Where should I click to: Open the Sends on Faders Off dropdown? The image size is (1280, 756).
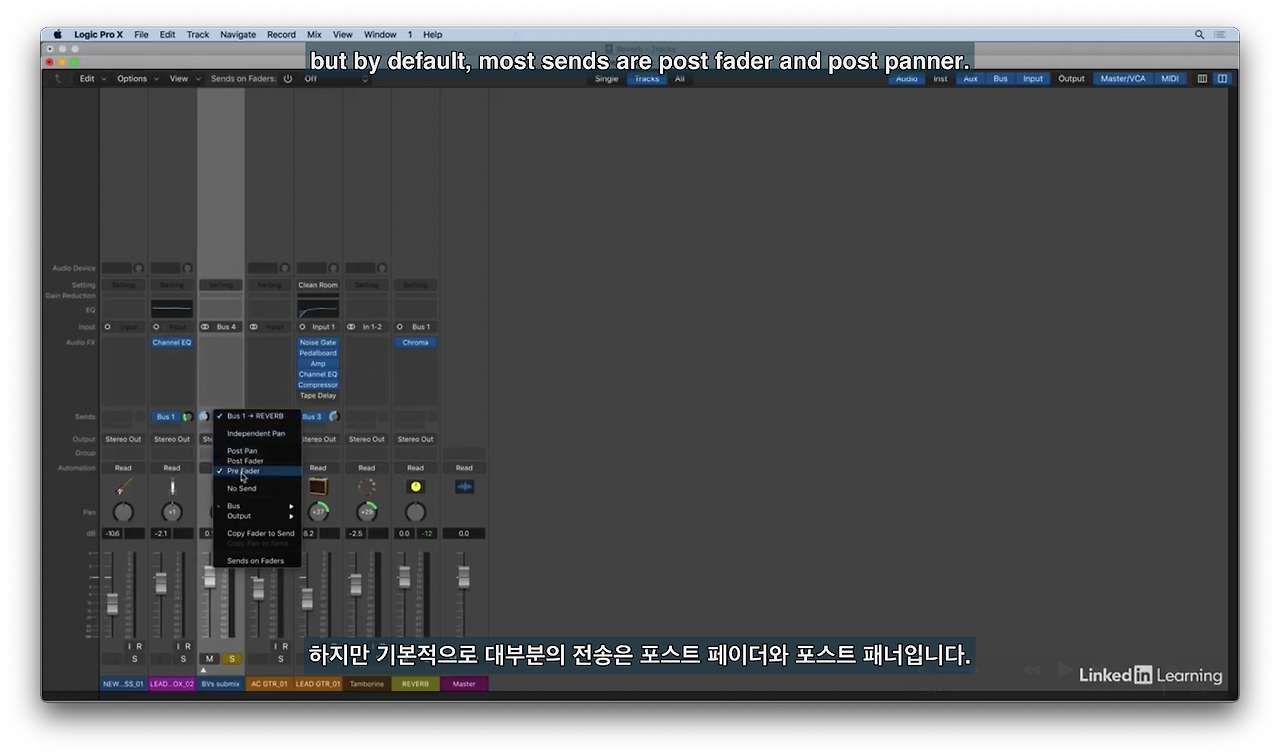point(336,79)
